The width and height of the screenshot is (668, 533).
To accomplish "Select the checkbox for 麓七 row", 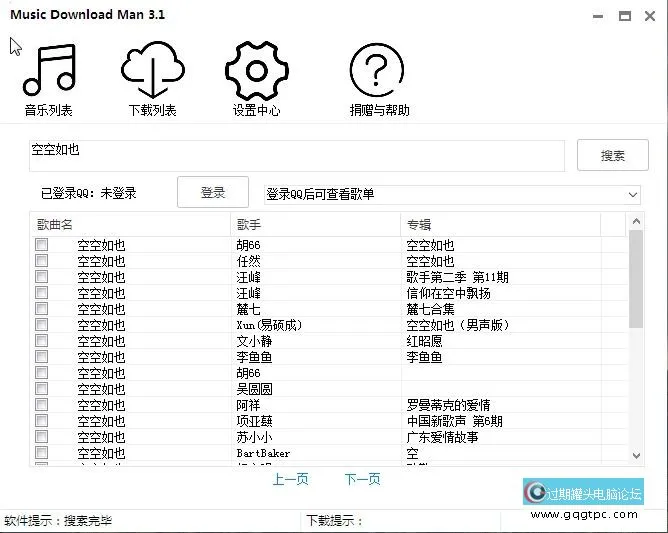I will pos(41,308).
